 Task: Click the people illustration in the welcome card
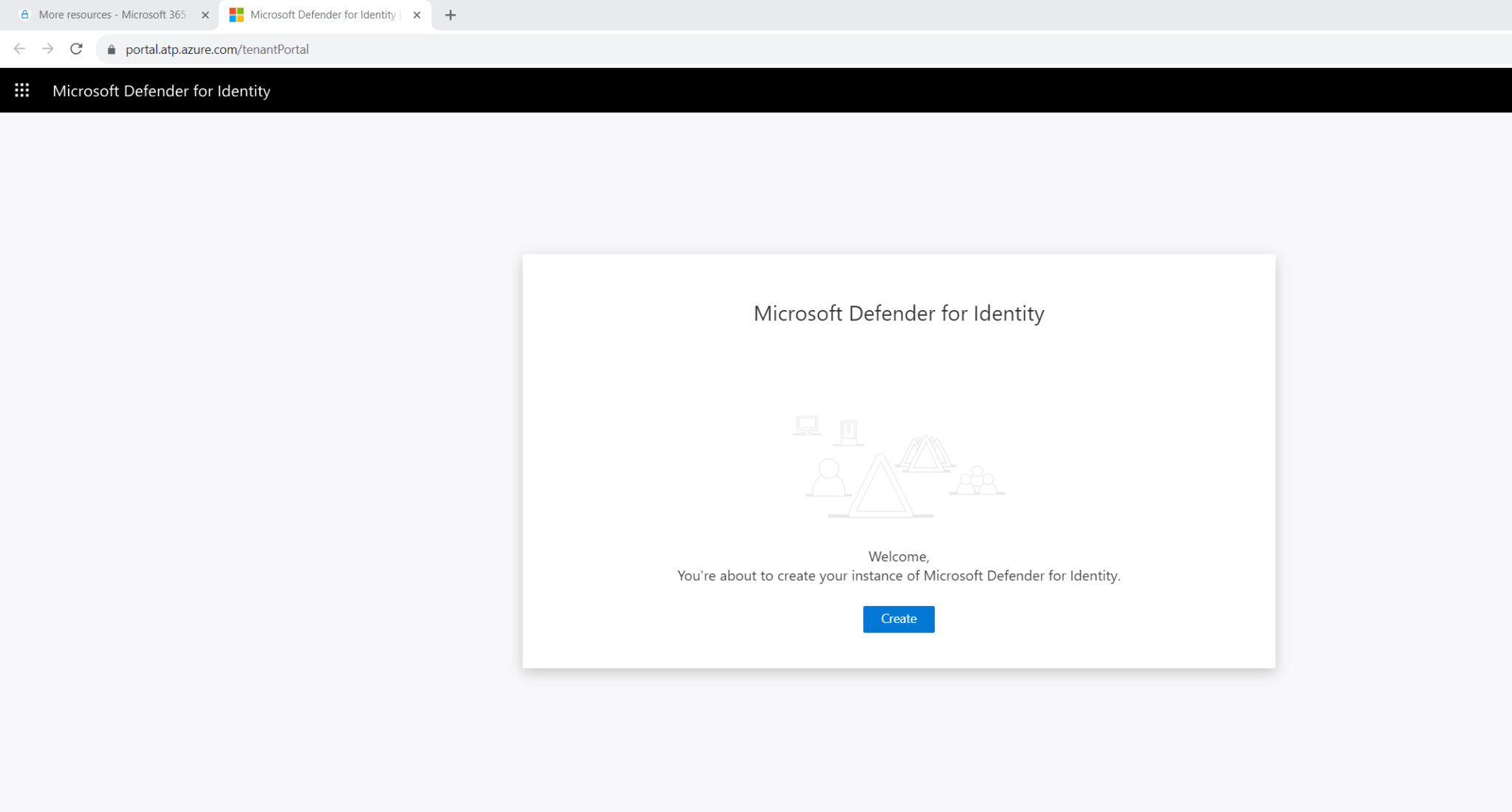[x=976, y=480]
